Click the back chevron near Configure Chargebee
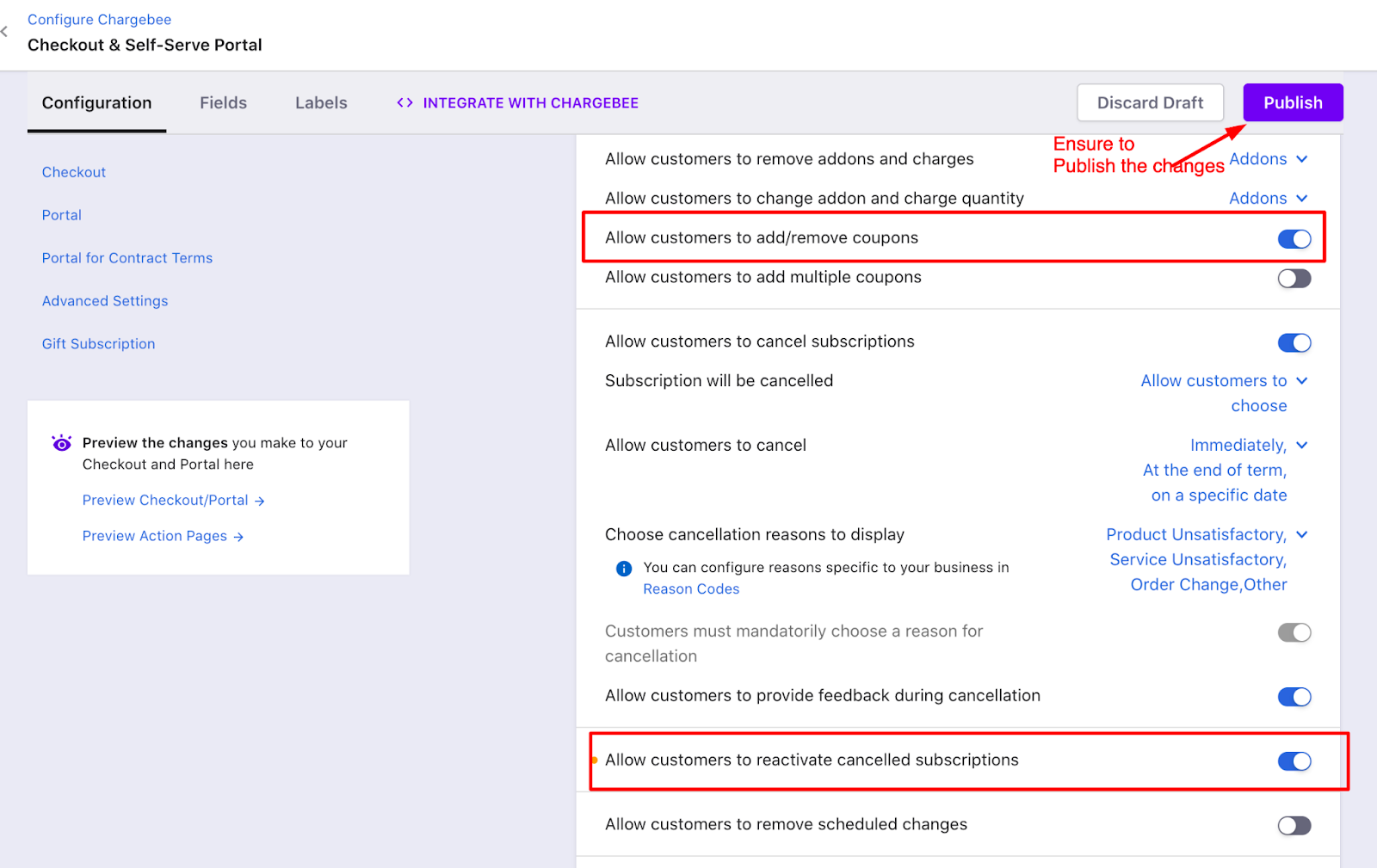 (5, 32)
